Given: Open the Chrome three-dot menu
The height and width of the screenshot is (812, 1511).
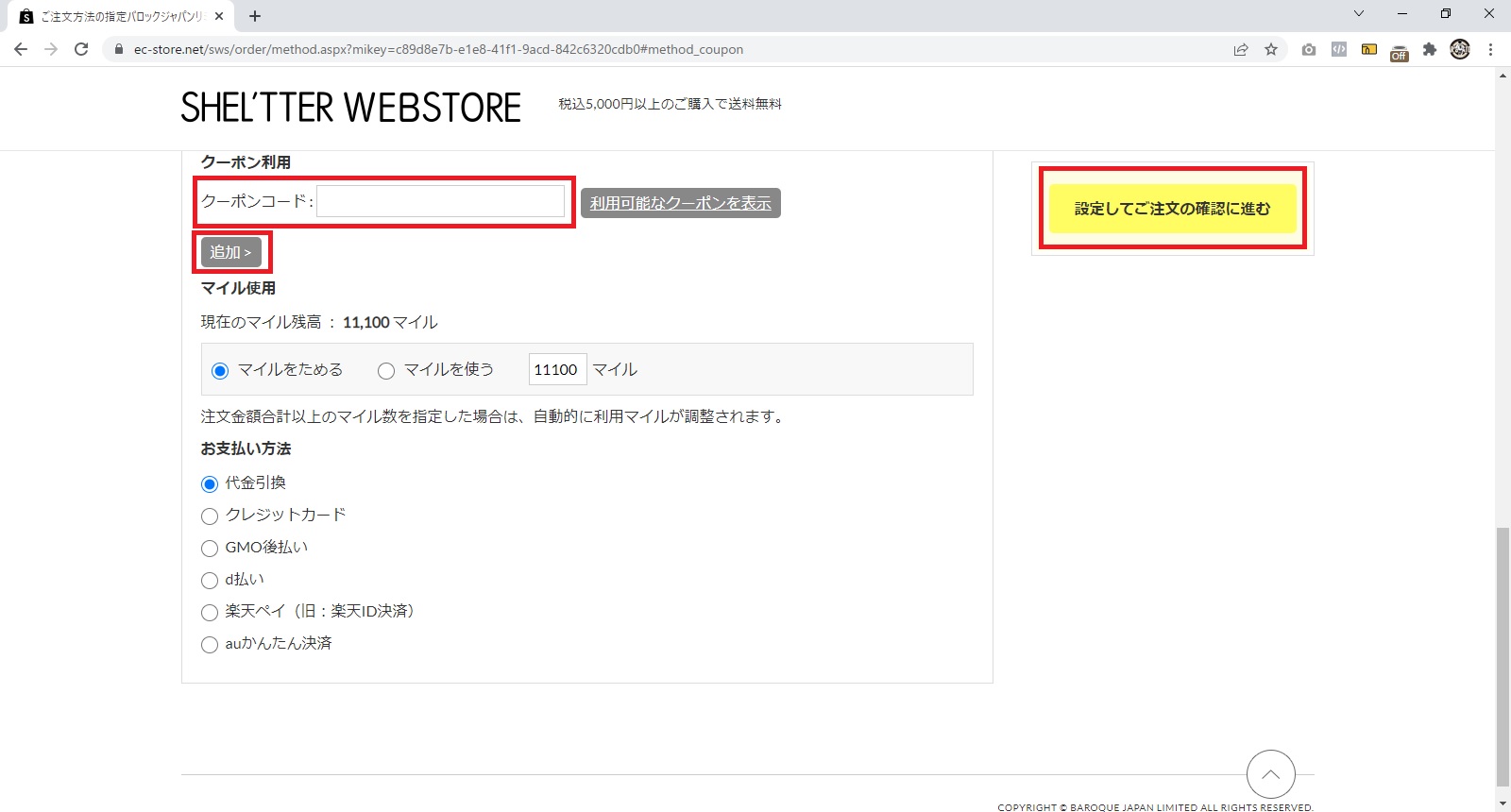Looking at the screenshot, I should (x=1490, y=49).
